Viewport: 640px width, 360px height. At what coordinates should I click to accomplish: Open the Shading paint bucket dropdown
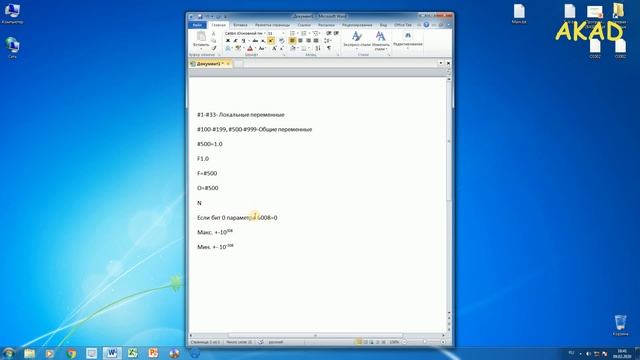(x=293, y=48)
